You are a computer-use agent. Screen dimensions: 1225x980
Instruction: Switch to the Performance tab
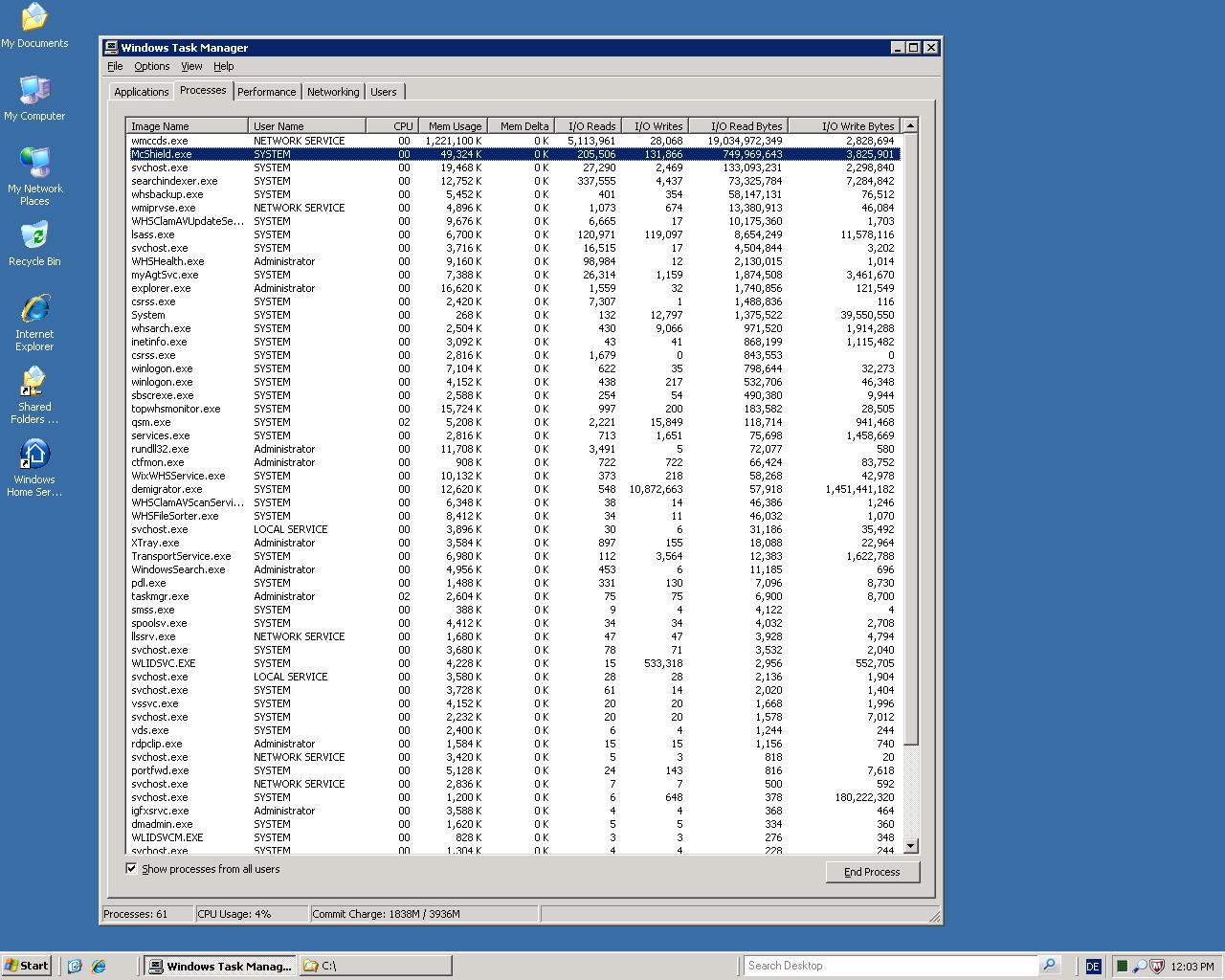pyautogui.click(x=266, y=92)
